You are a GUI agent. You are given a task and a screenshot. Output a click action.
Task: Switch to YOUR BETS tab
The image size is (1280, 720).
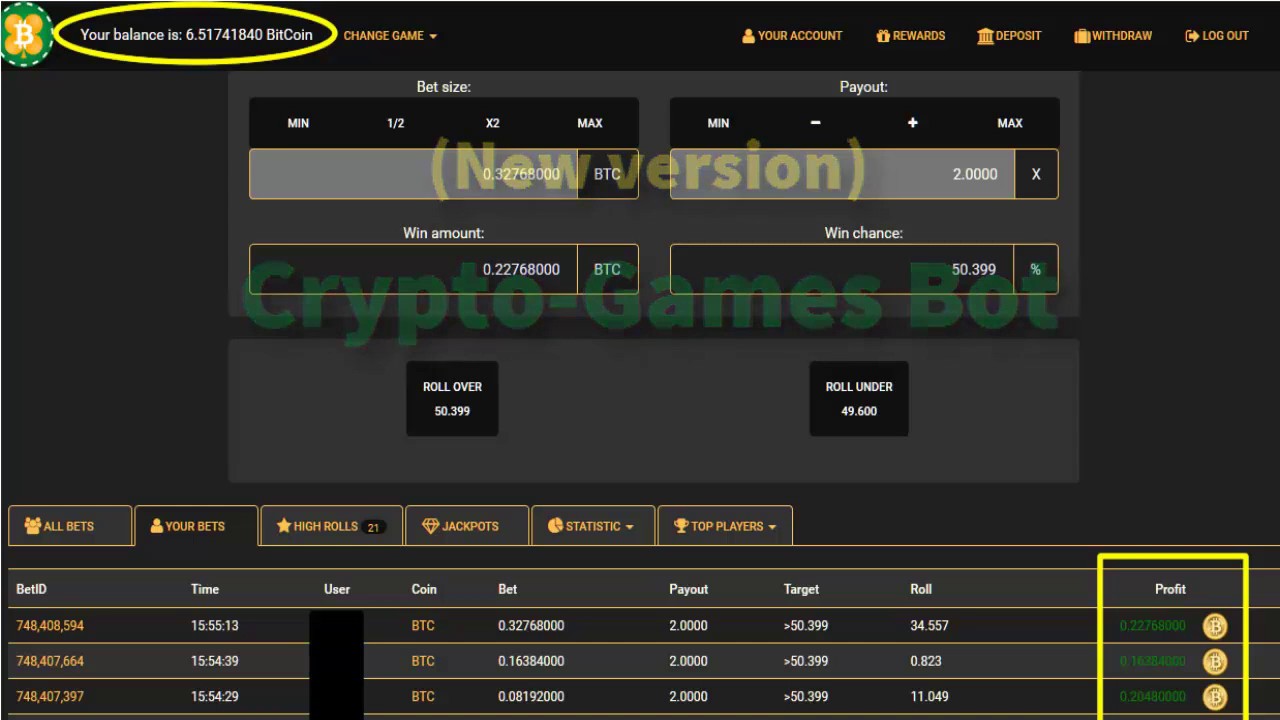(196, 526)
